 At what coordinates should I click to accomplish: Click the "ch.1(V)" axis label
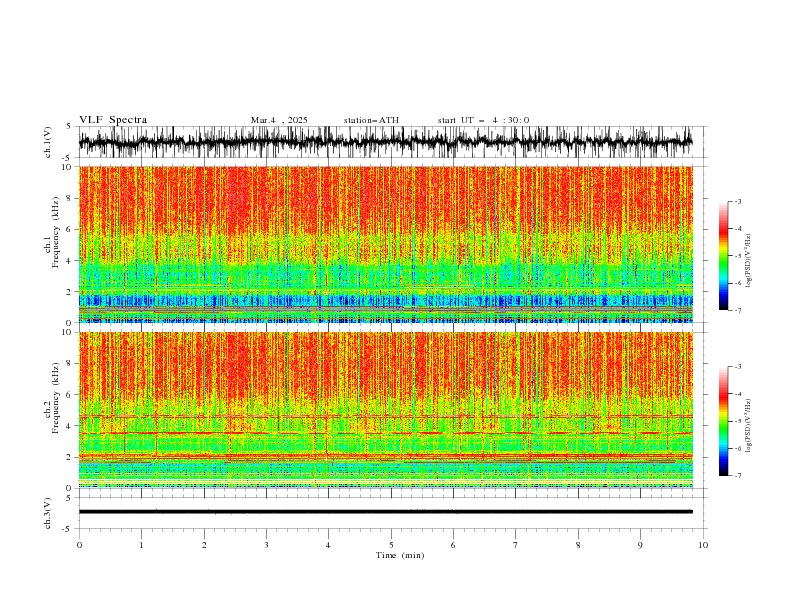tap(48, 142)
